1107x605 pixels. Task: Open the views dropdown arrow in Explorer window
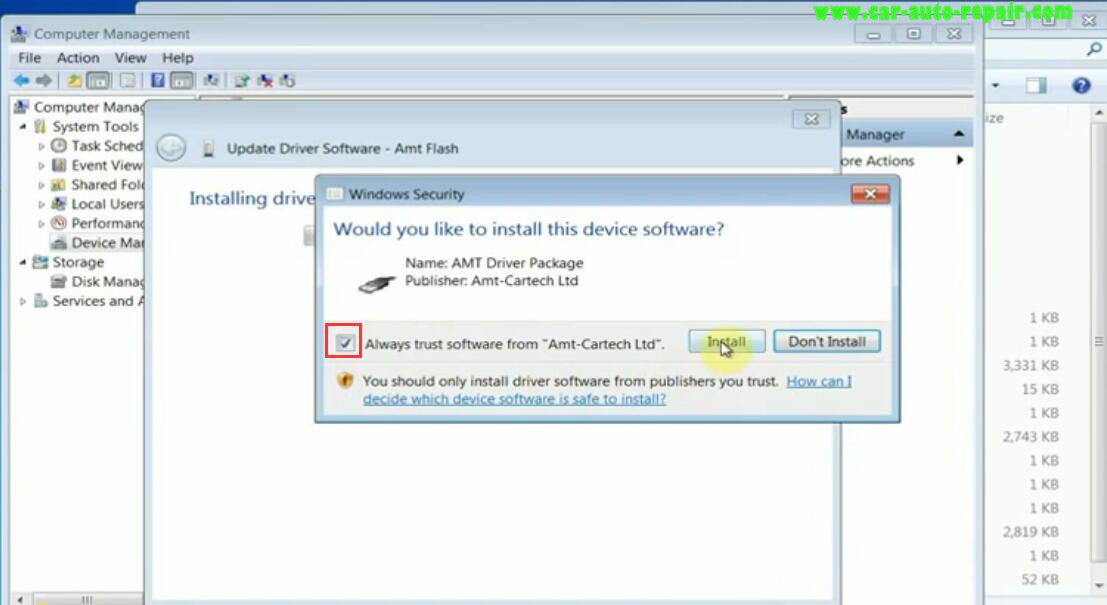point(995,85)
